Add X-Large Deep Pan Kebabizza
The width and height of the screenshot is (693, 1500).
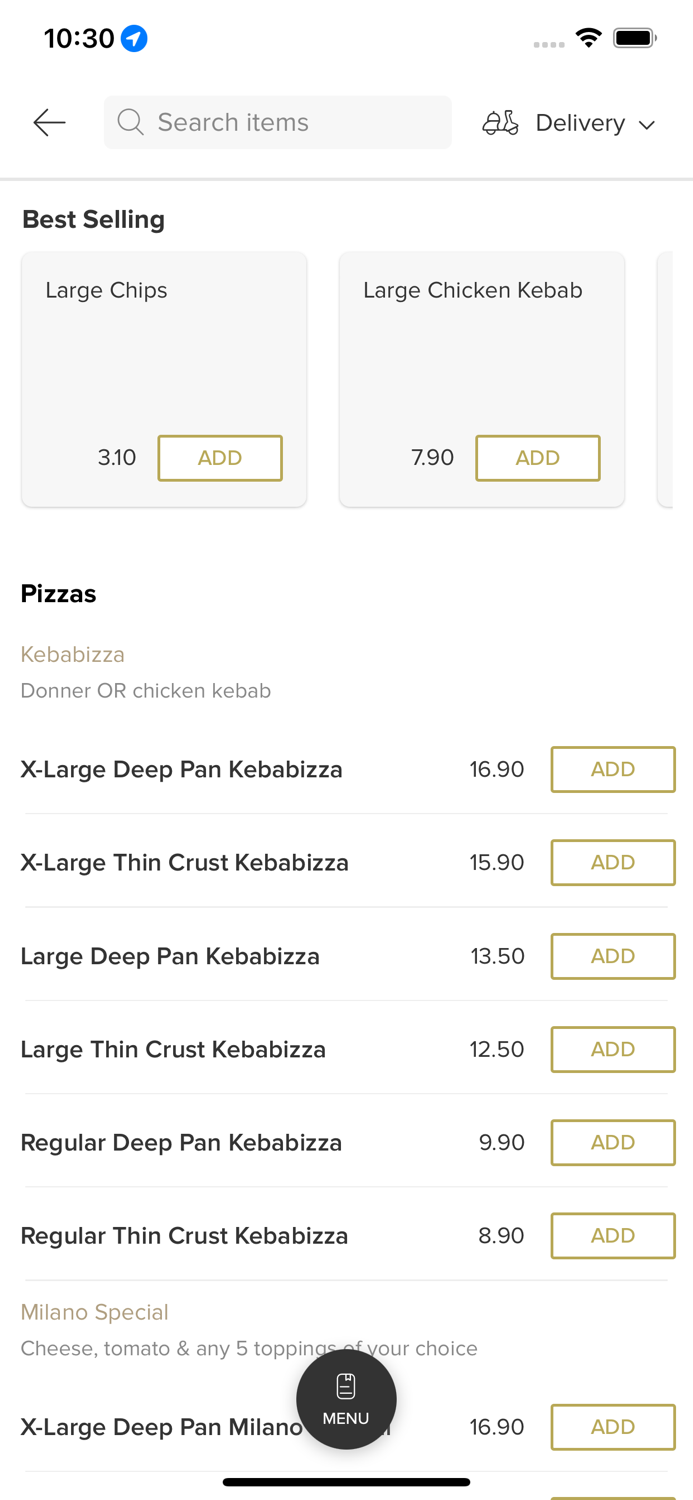613,769
